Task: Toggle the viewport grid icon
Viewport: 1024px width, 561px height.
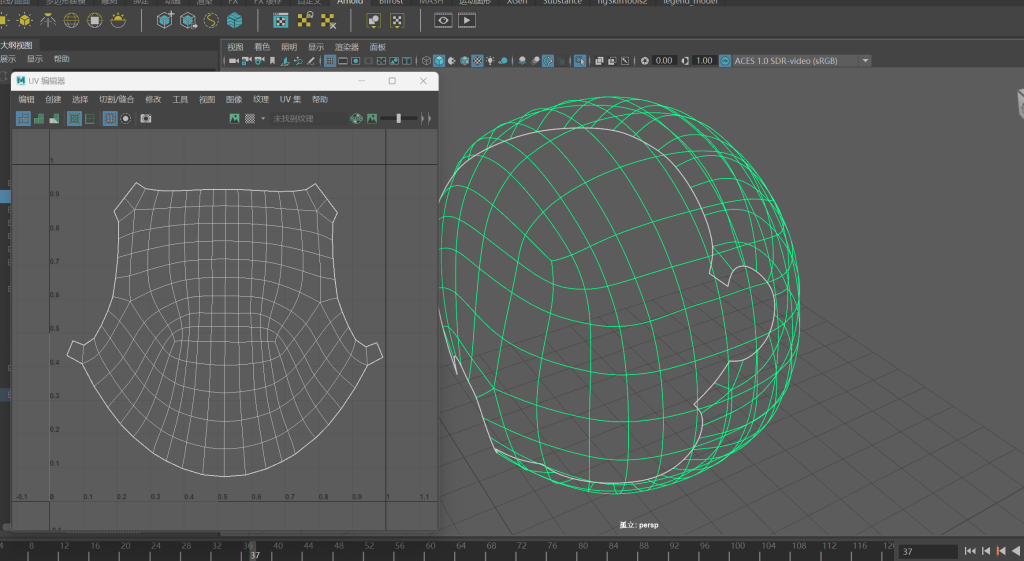Action: coord(330,61)
